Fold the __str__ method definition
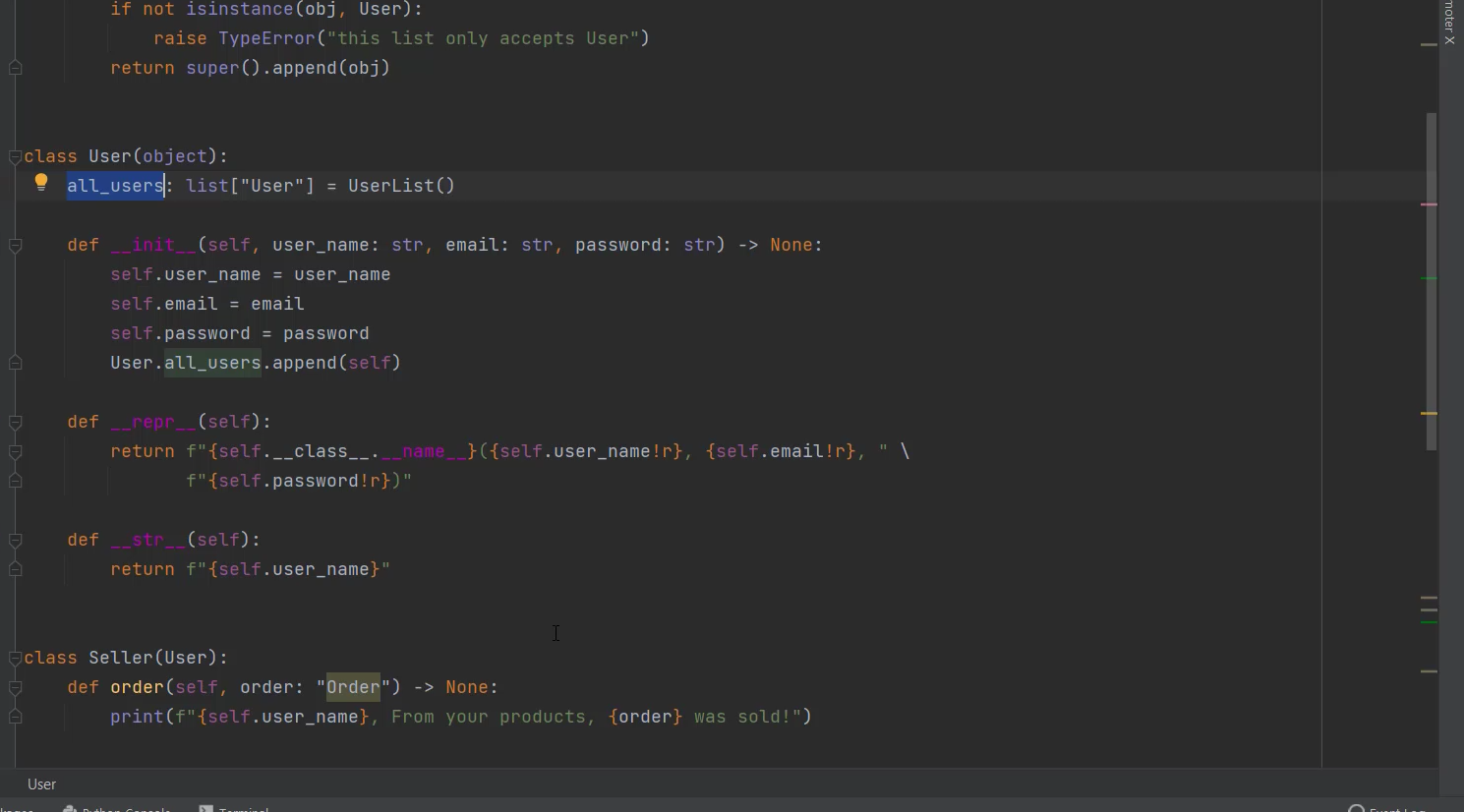 (x=15, y=541)
